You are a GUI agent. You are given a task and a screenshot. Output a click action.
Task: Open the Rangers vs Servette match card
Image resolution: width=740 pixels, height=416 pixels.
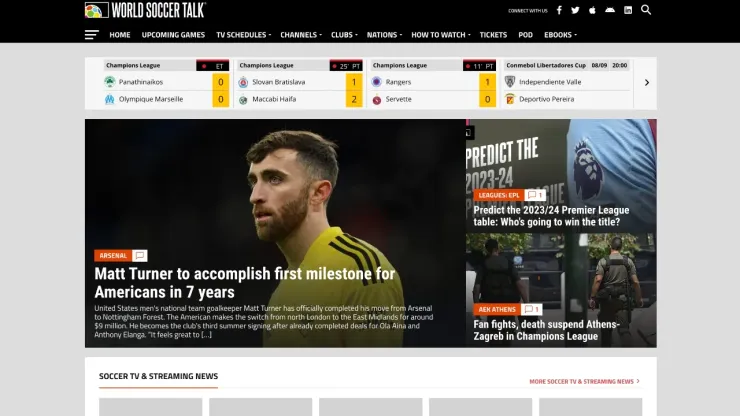433,84
